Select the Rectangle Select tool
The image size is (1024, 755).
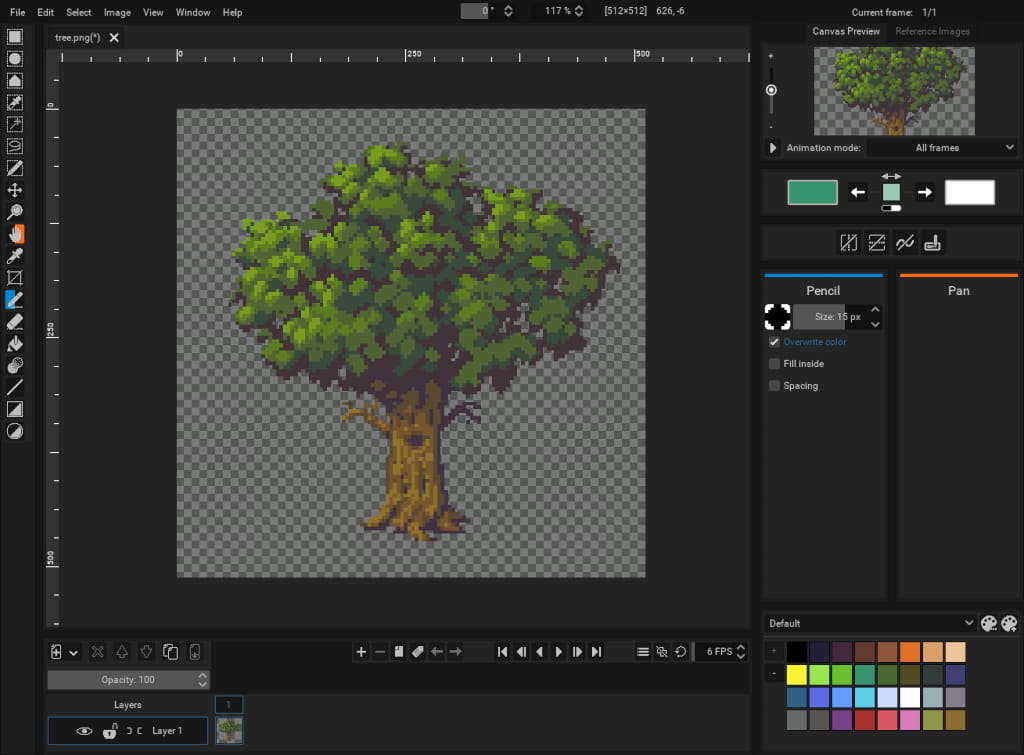point(15,36)
